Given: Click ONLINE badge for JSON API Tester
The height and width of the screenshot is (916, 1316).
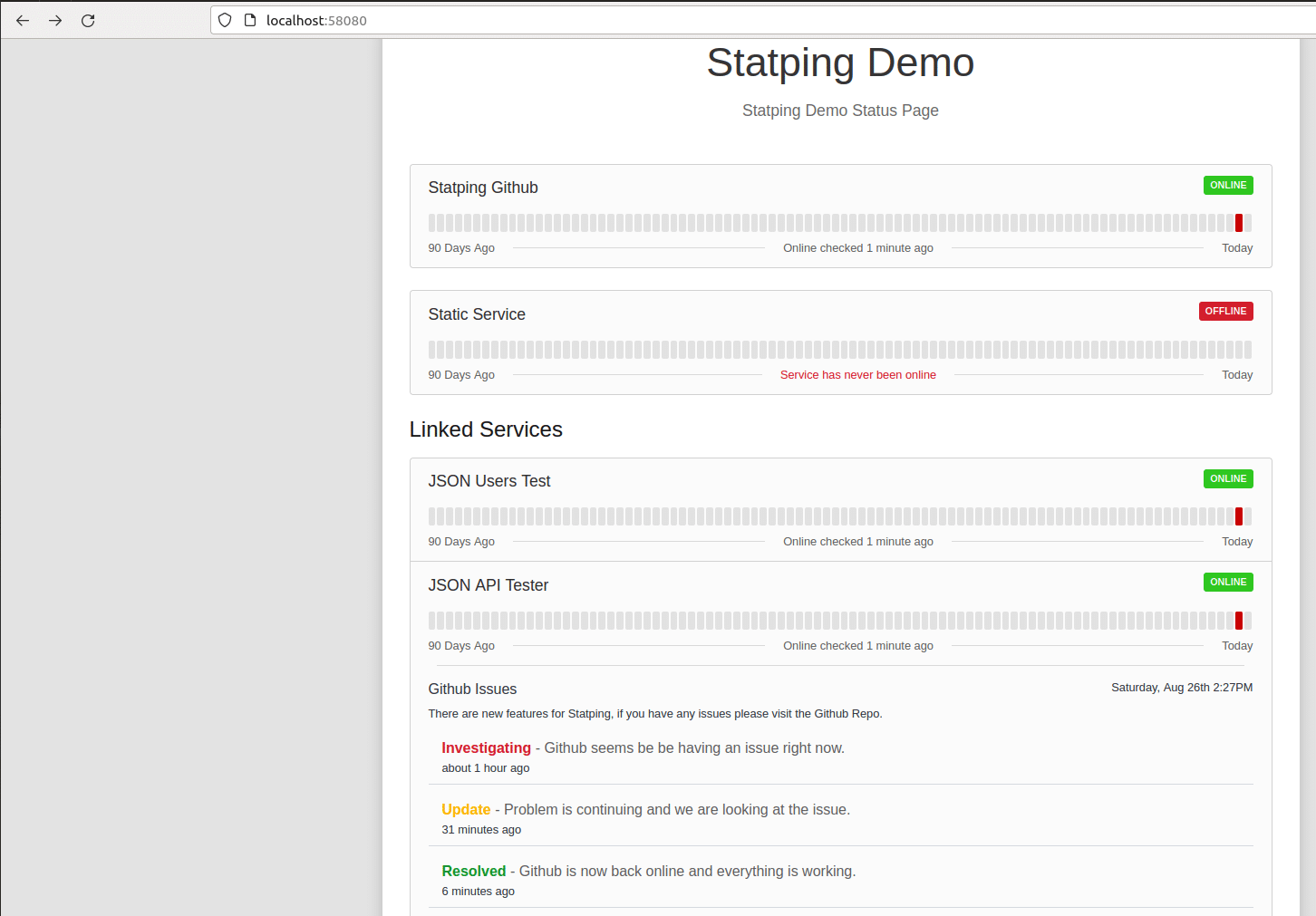Looking at the screenshot, I should 1227,582.
